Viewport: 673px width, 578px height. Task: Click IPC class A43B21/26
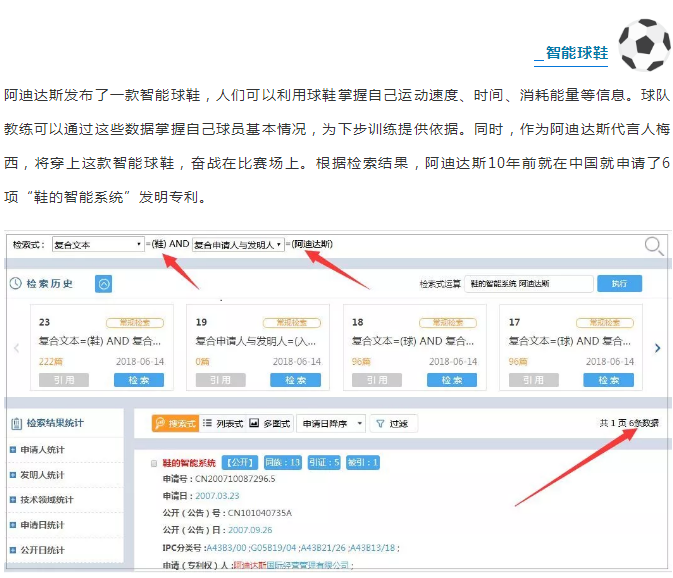323,548
